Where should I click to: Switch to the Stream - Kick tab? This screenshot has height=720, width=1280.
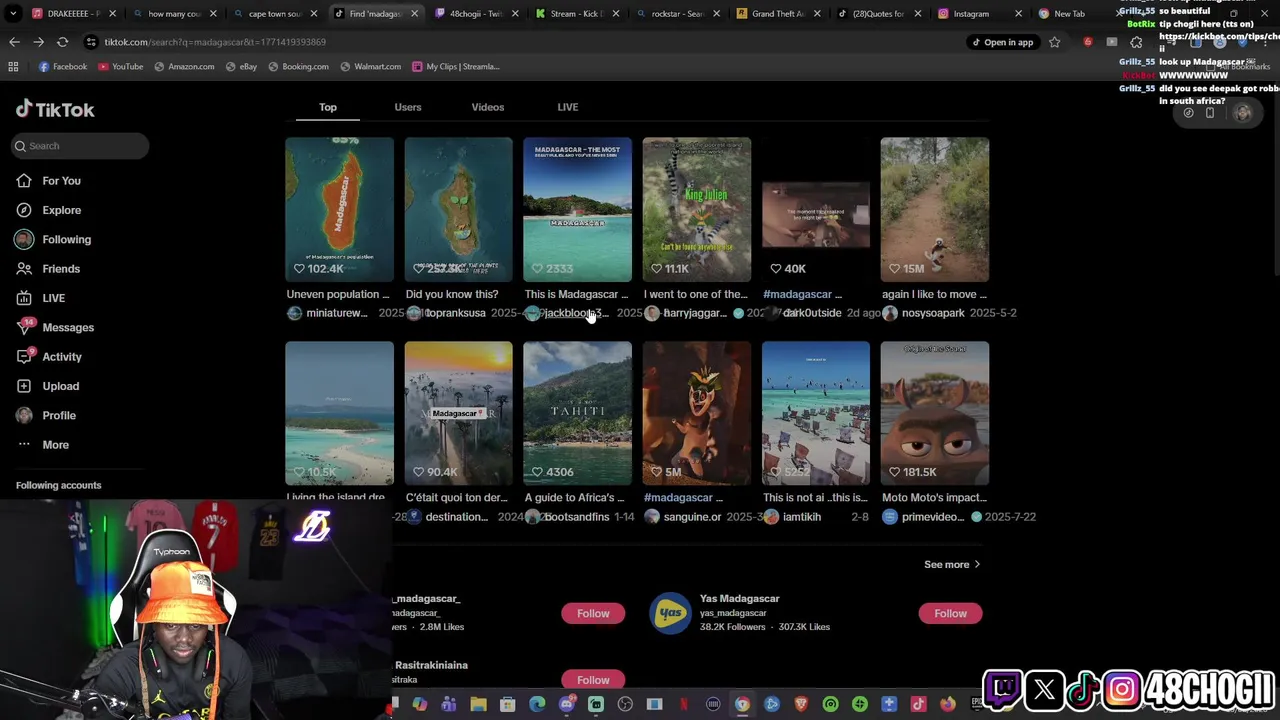point(577,14)
